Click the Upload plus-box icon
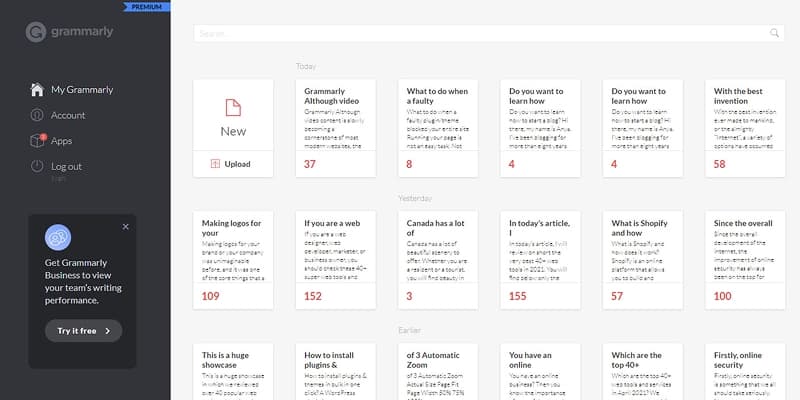 tap(215, 164)
